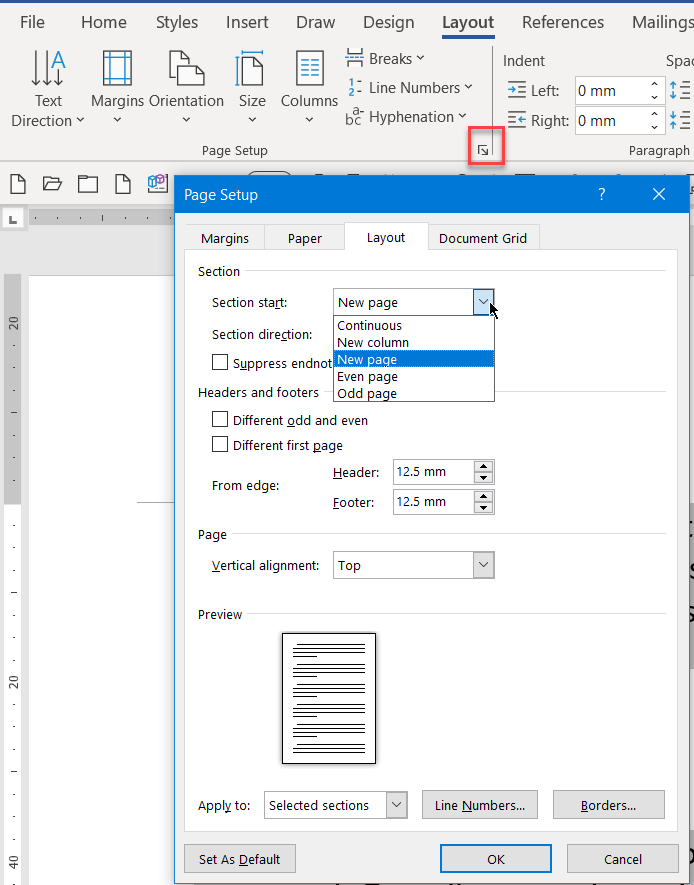
Task: Decrease Header from-edge distance
Action: (x=484, y=478)
